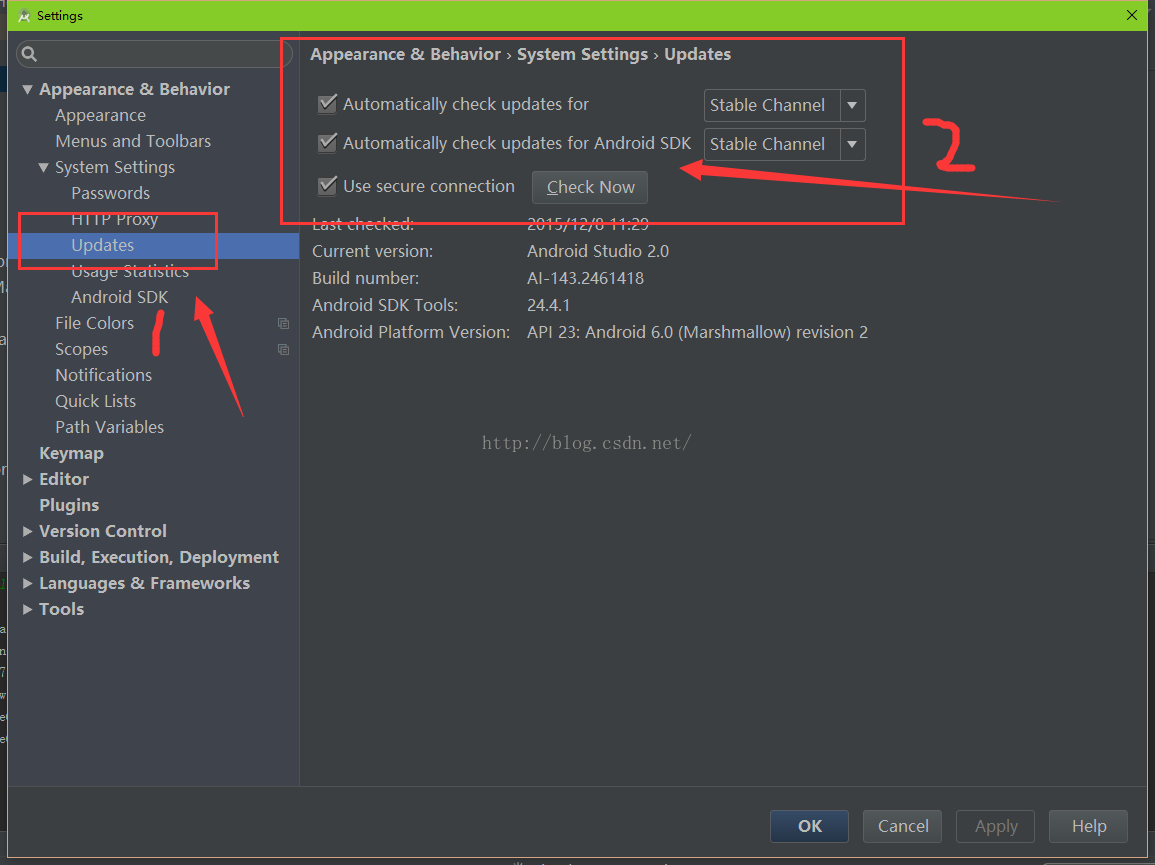Expand the Tools tree node

[x=27, y=609]
